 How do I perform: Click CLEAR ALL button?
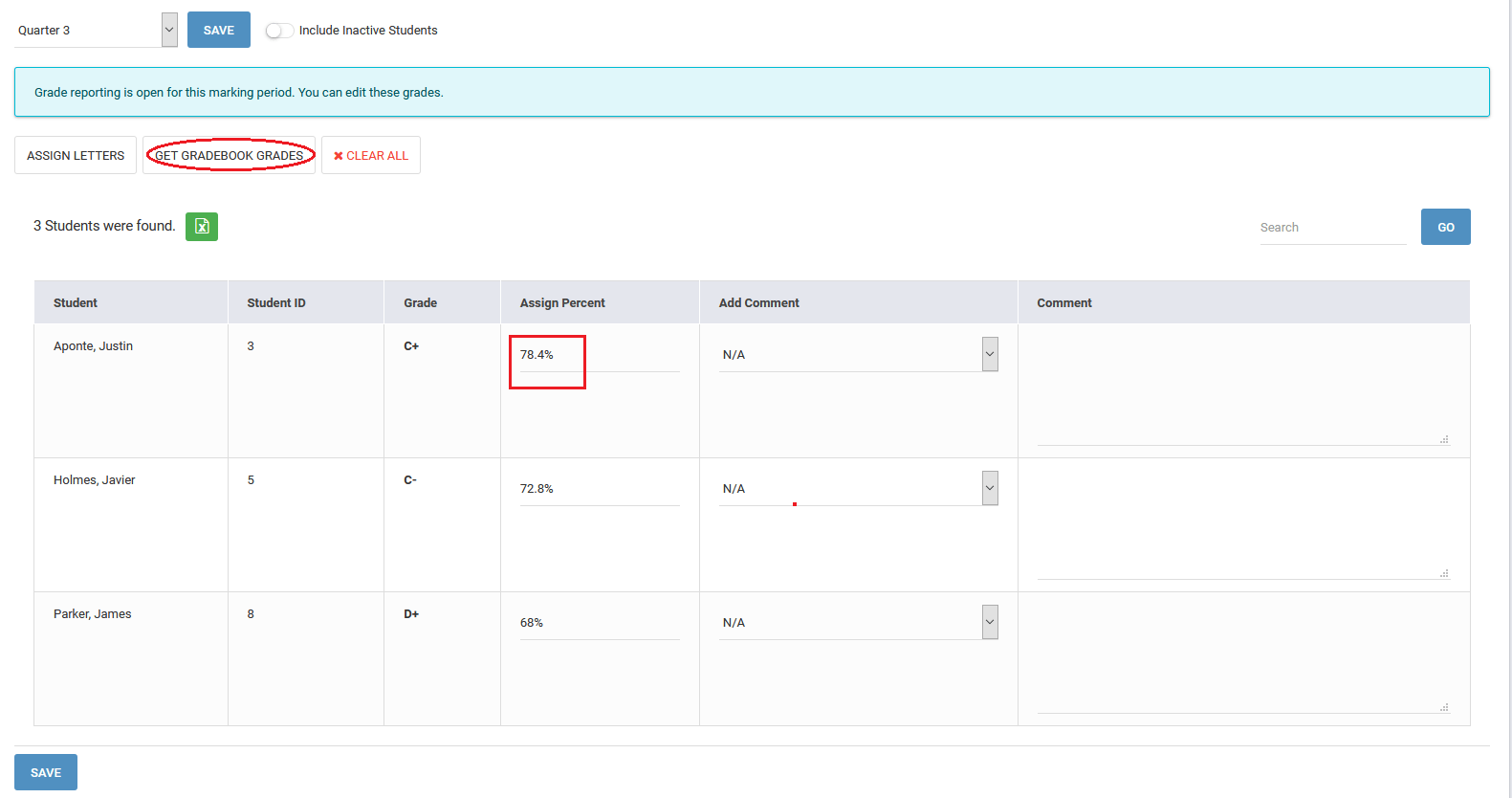pyautogui.click(x=371, y=155)
